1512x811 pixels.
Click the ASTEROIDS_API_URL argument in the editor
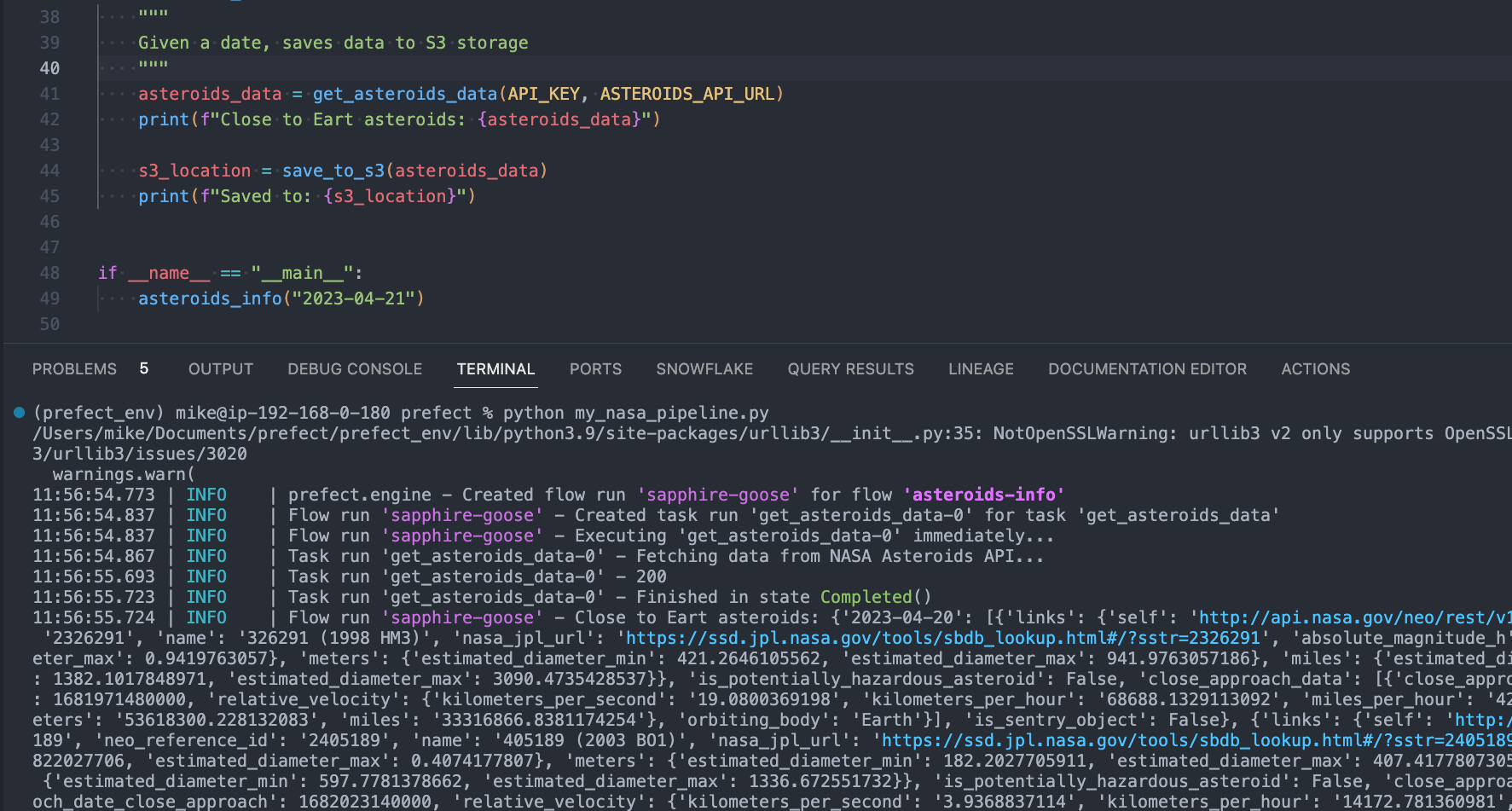(x=687, y=94)
